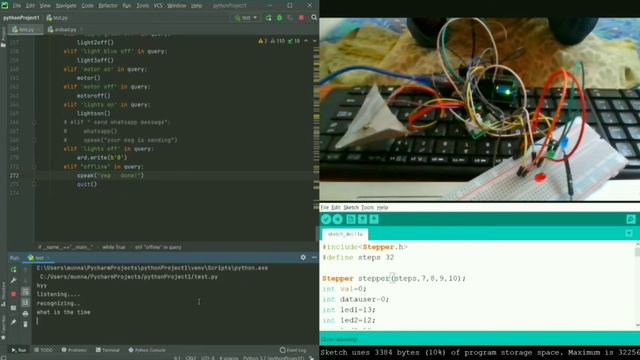Viewport: 640px width, 360px height.
Task: Open Arduino Tools menu
Action: point(367,207)
